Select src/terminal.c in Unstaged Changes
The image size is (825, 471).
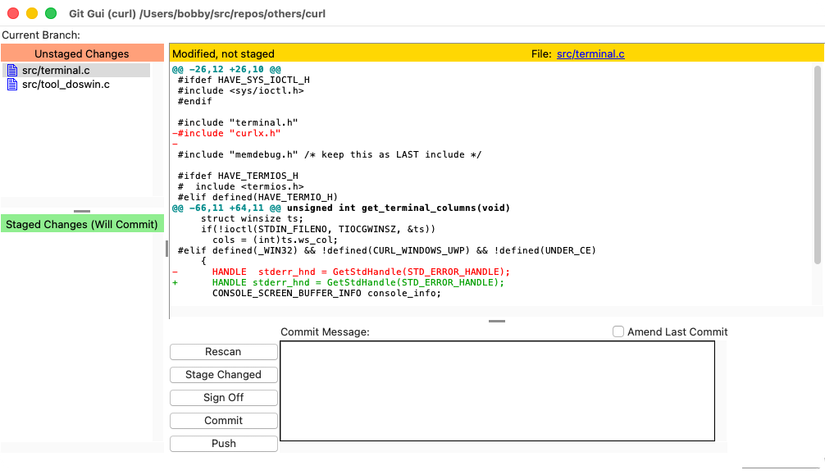click(x=58, y=71)
